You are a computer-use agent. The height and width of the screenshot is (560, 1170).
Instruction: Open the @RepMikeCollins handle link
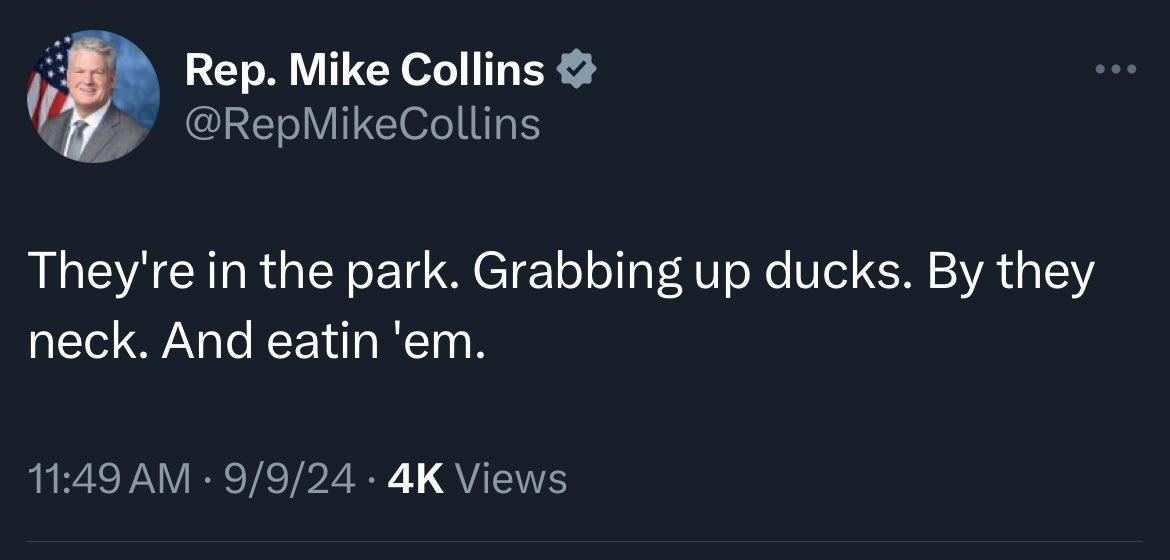pyautogui.click(x=362, y=124)
